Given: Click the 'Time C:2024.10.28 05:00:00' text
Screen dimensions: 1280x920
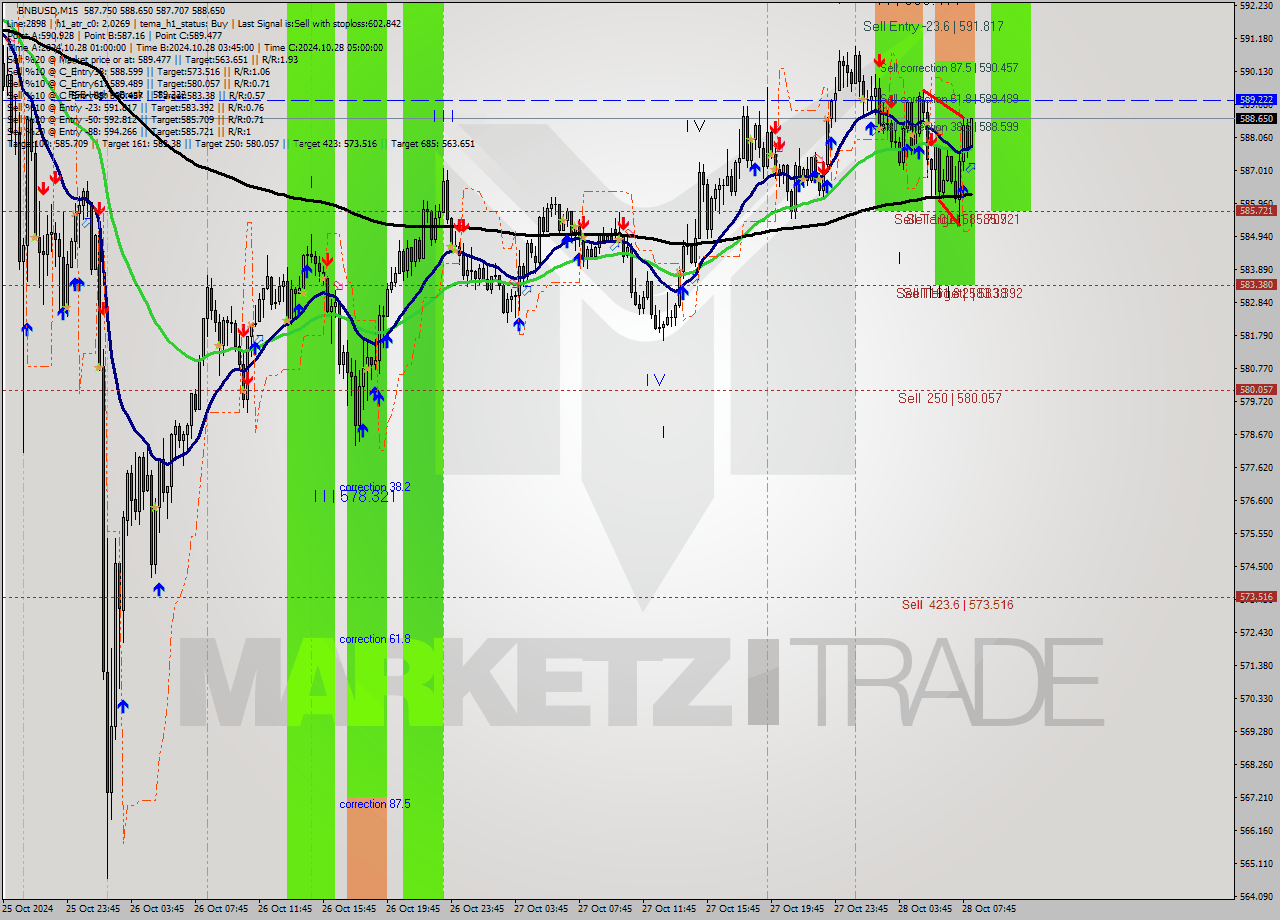Looking at the screenshot, I should click(323, 47).
